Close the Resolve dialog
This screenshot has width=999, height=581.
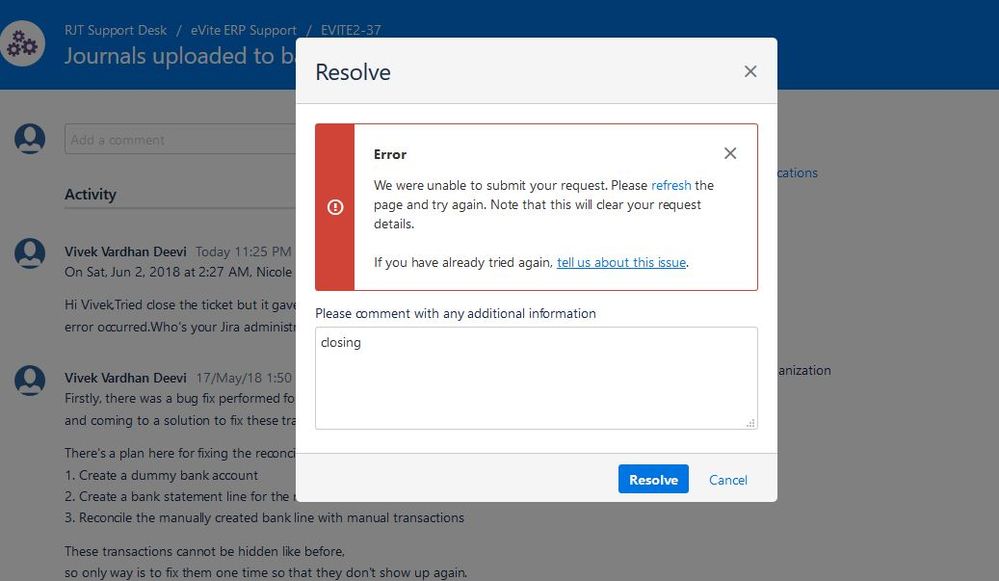[x=750, y=71]
